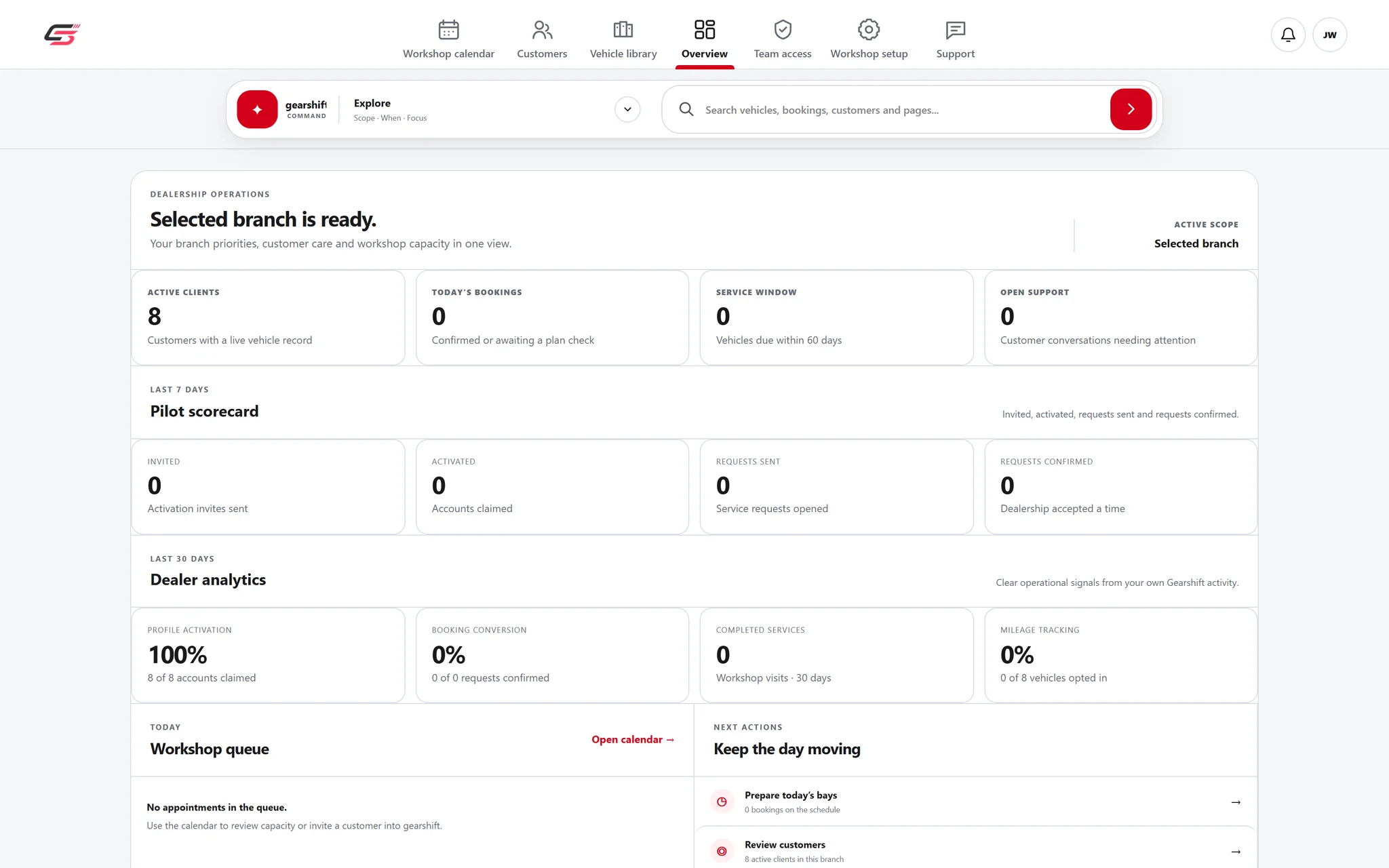Click the arrow on Review customers row
Viewport: 1389px width, 868px height.
click(x=1236, y=852)
